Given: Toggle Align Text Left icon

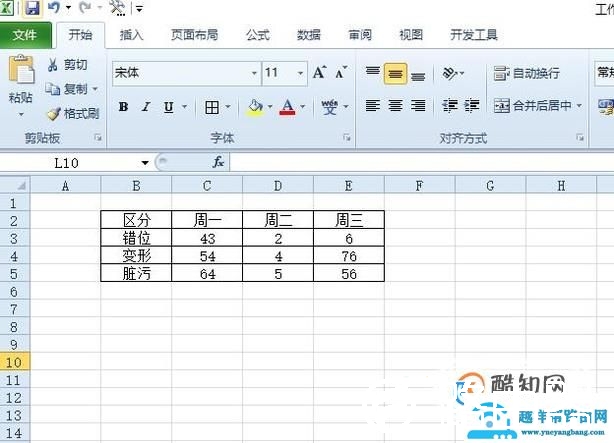Looking at the screenshot, I should 372,106.
